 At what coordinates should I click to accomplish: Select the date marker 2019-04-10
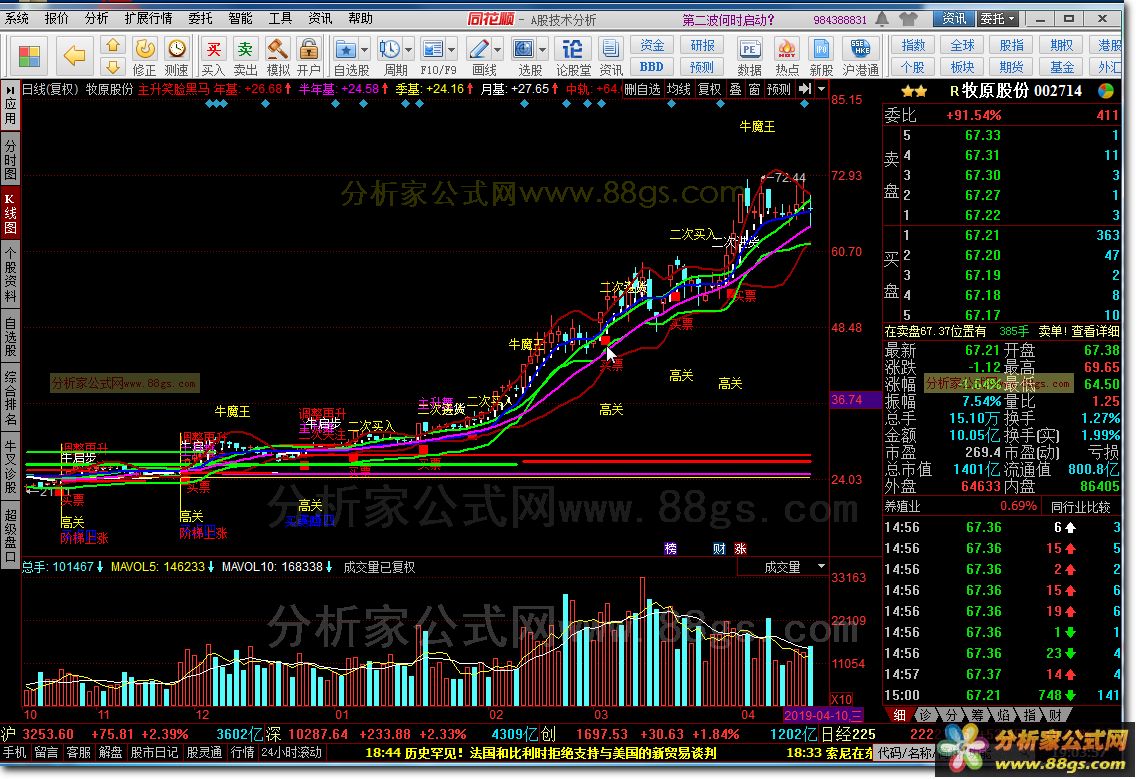point(823,715)
